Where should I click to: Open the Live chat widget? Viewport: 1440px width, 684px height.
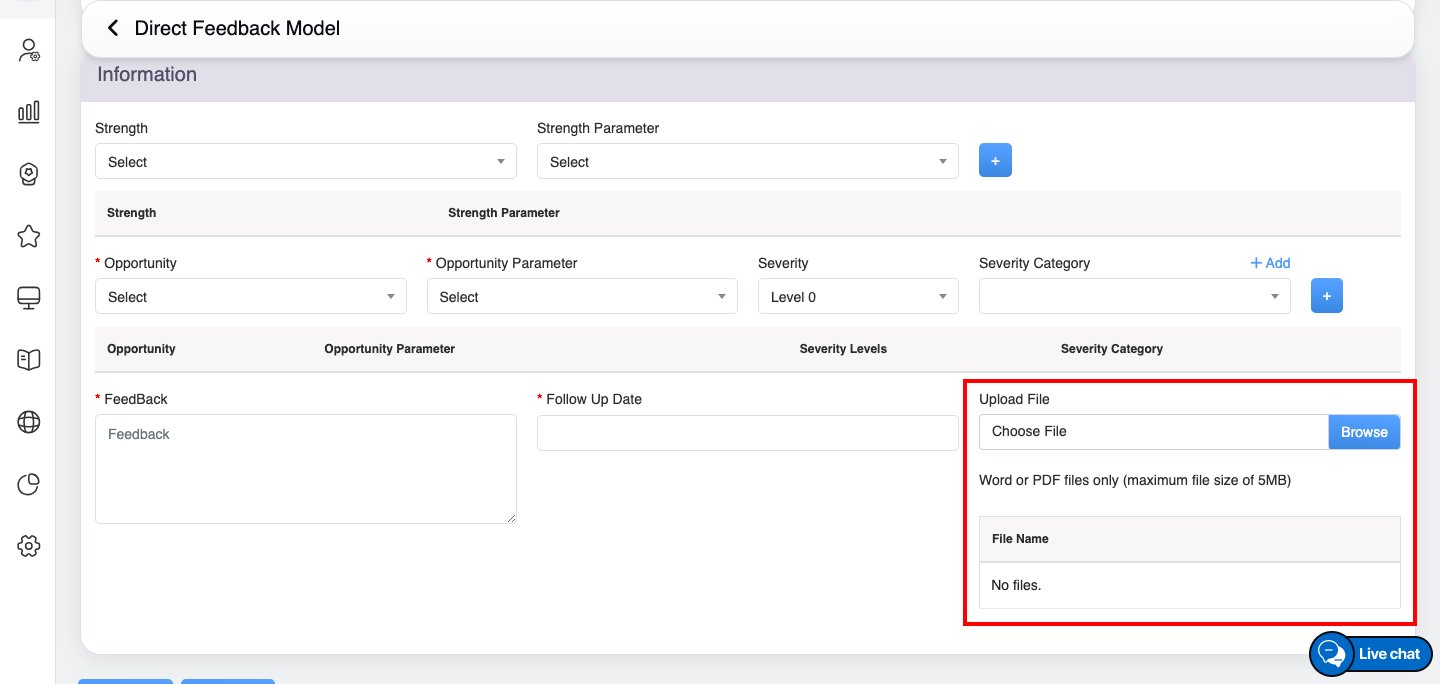coord(1371,654)
